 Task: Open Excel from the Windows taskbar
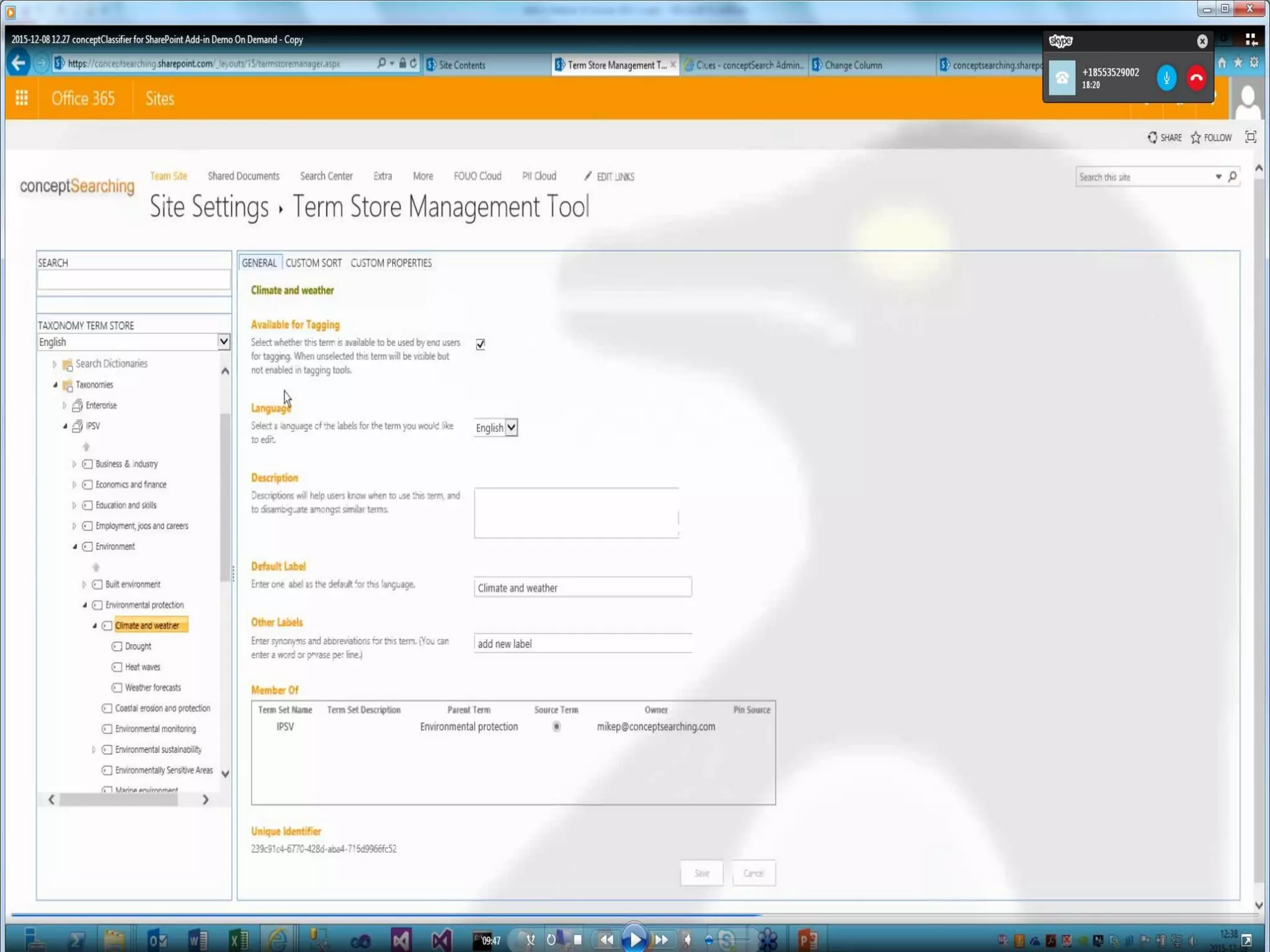(238, 940)
